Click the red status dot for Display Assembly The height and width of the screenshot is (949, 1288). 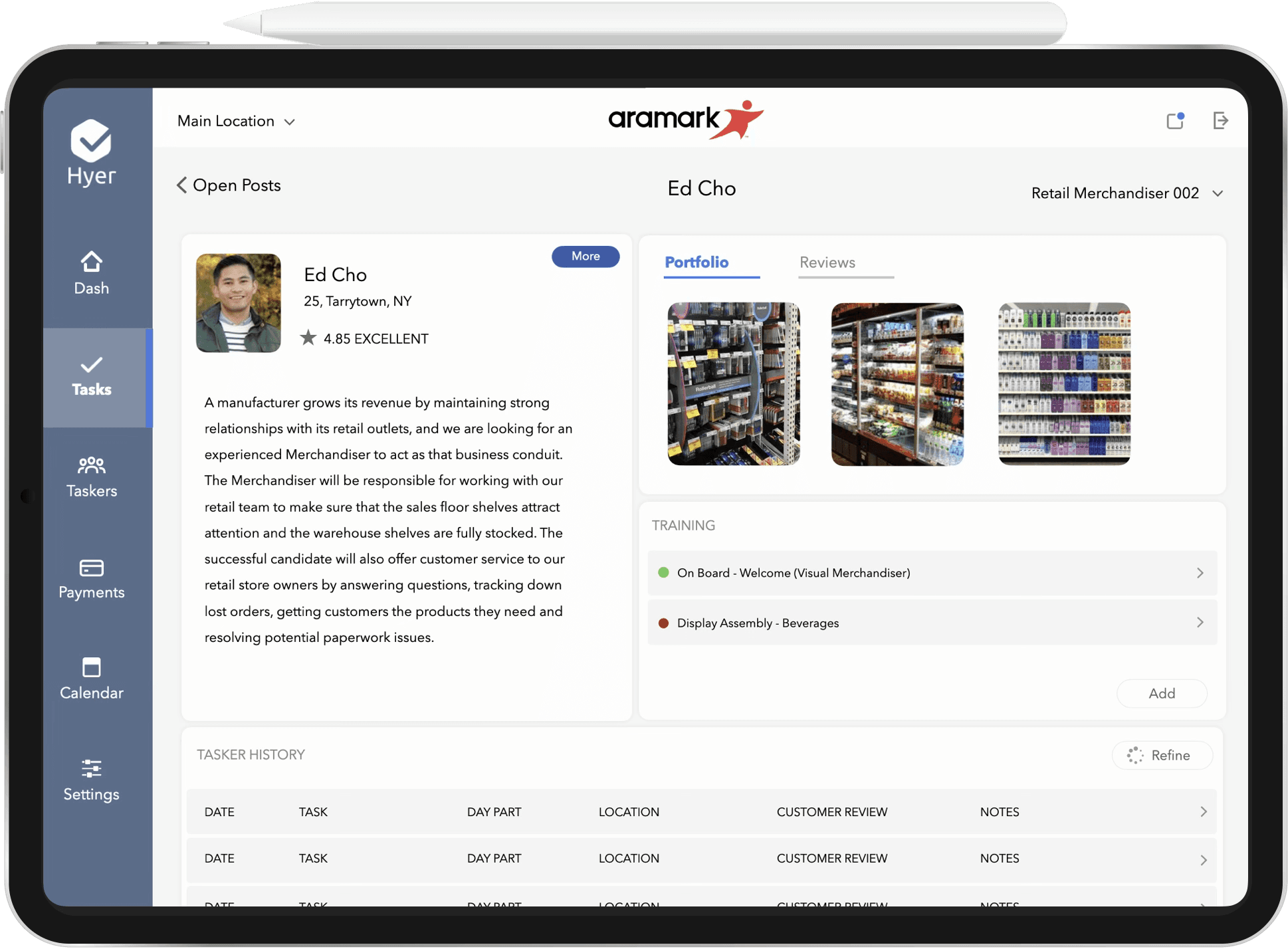(663, 623)
